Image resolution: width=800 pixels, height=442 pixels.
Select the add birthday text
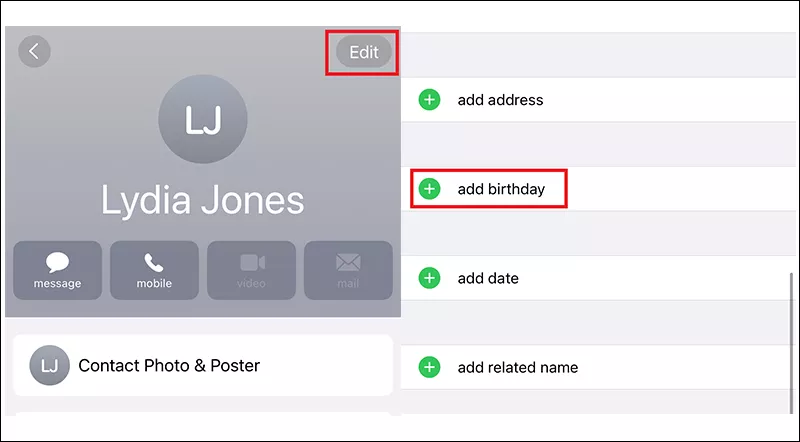click(501, 189)
